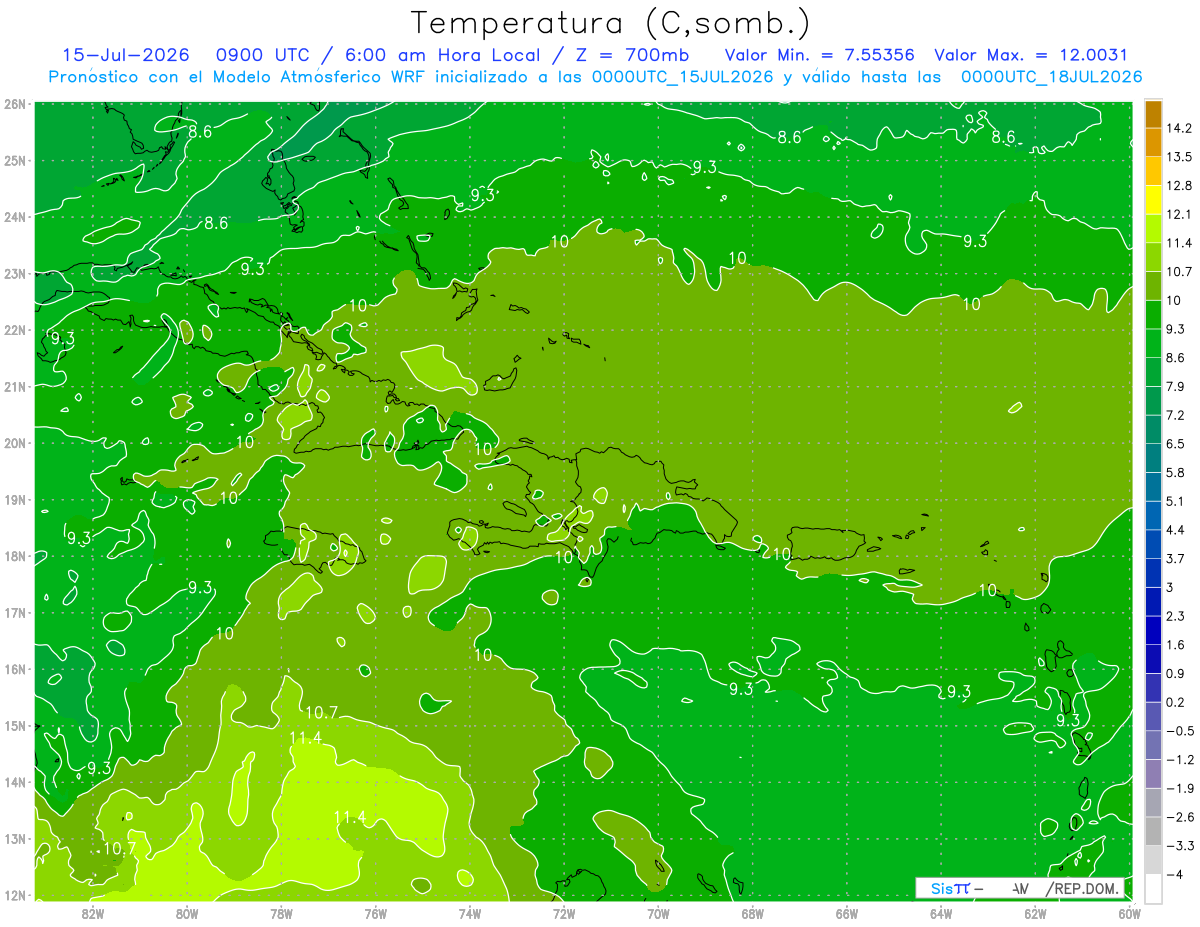The width and height of the screenshot is (1200, 927).
Task: Pick the white swatch below -4
Action: [x=1153, y=888]
